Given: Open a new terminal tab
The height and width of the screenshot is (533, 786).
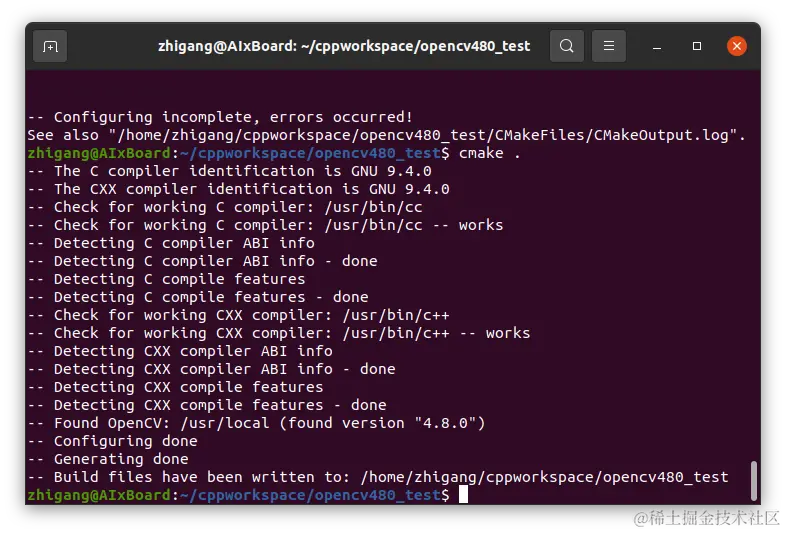Looking at the screenshot, I should coord(50,47).
